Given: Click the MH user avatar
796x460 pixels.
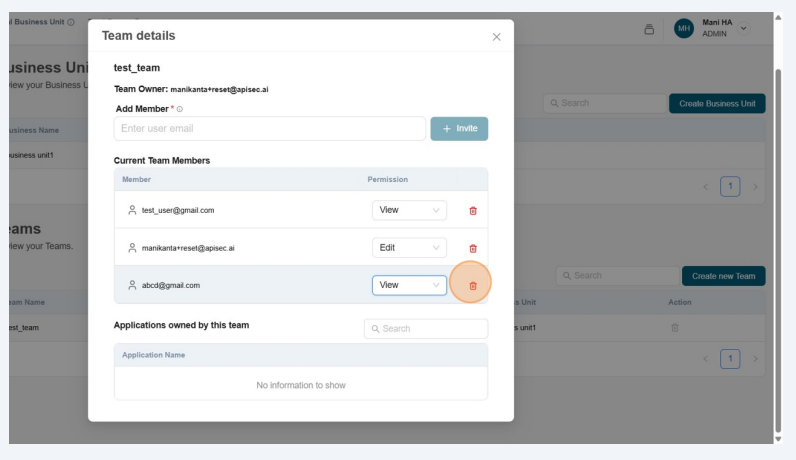Looking at the screenshot, I should coord(684,28).
